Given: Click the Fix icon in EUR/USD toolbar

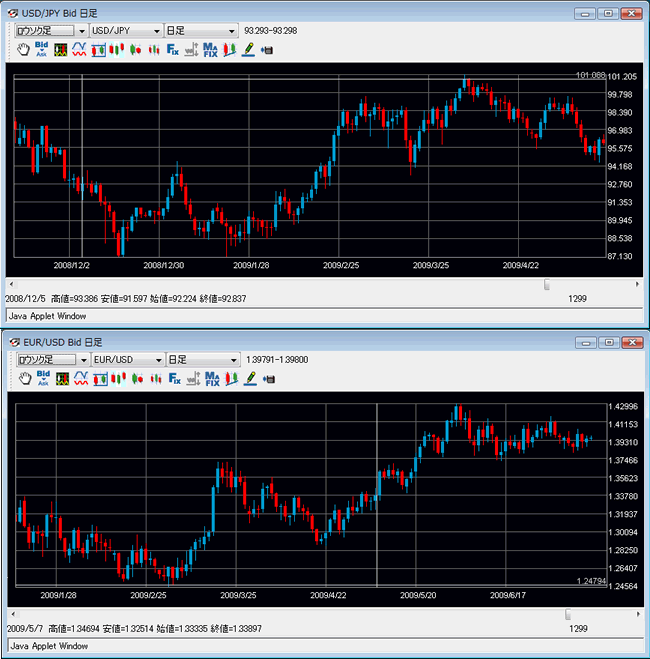Looking at the screenshot, I should tap(174, 379).
